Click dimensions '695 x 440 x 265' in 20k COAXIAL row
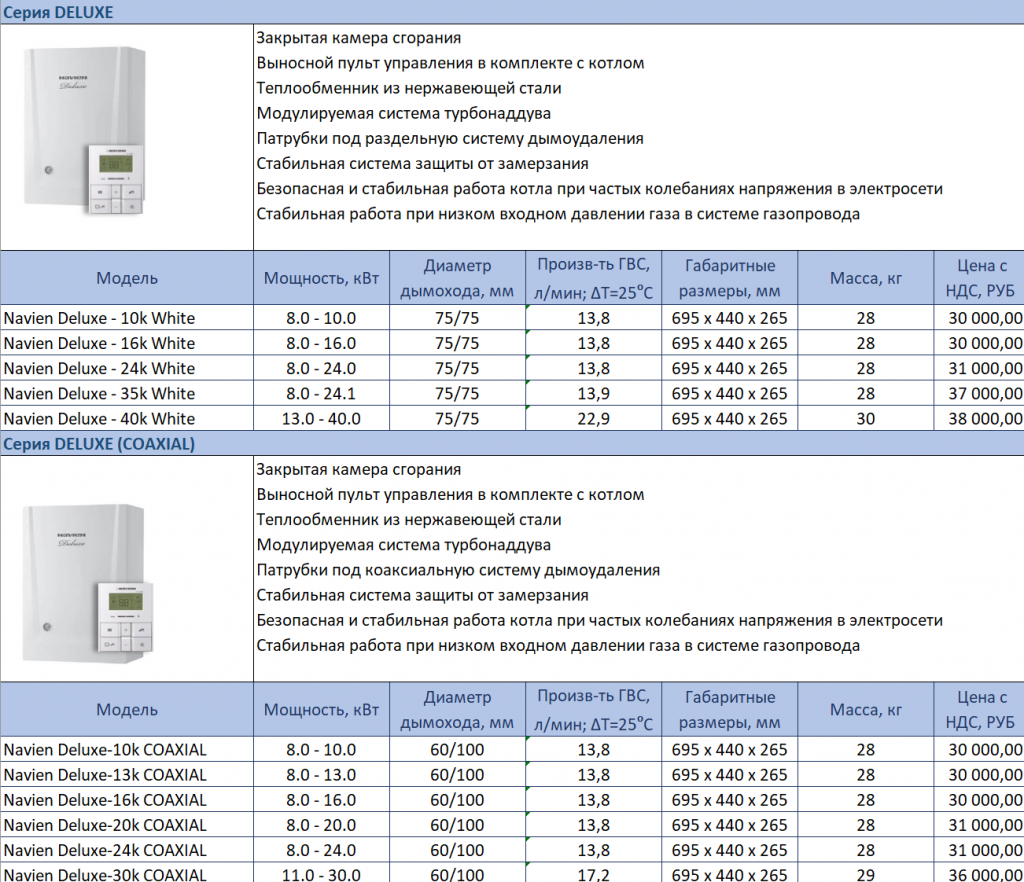1024x882 pixels. (729, 825)
